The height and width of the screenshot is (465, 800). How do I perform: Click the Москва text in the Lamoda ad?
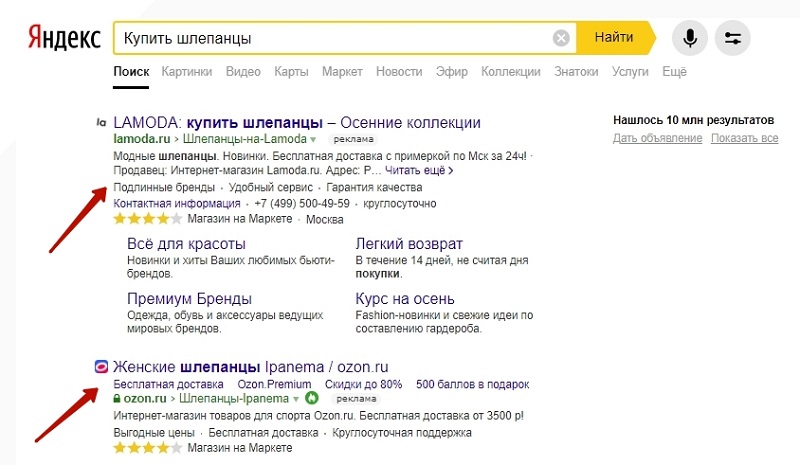pyautogui.click(x=324, y=219)
